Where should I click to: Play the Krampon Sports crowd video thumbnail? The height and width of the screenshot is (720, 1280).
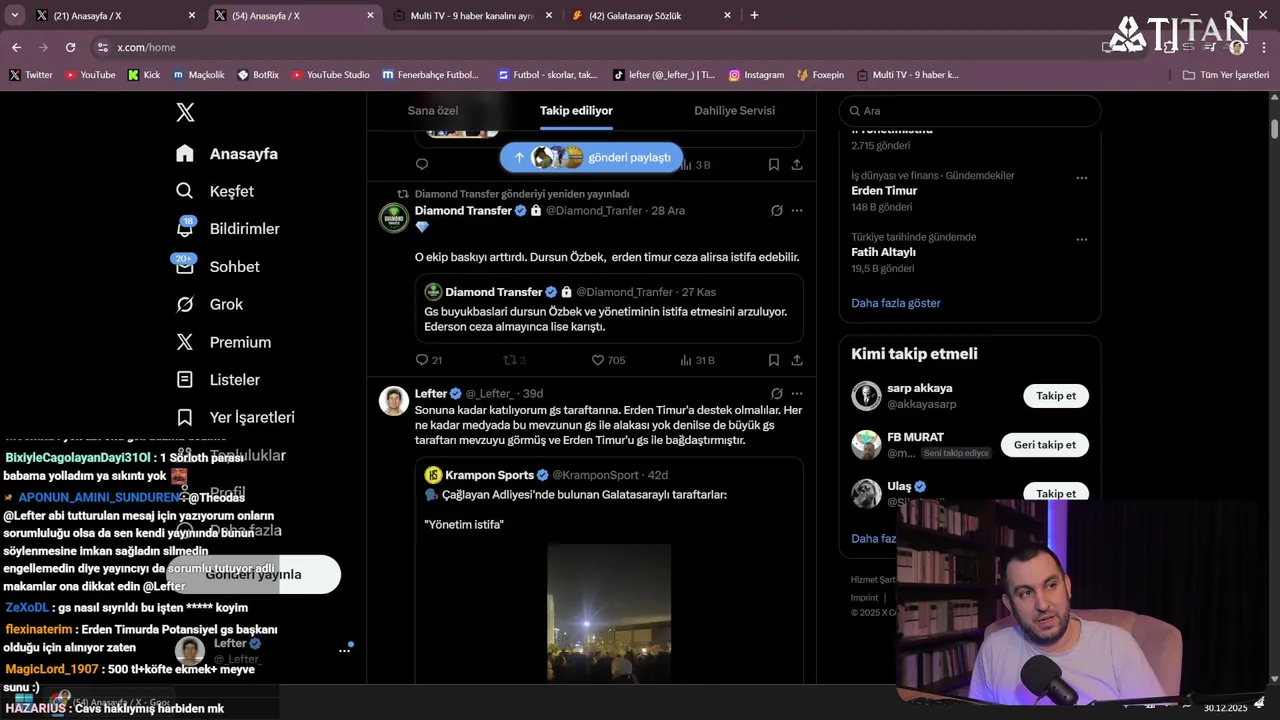(x=609, y=613)
